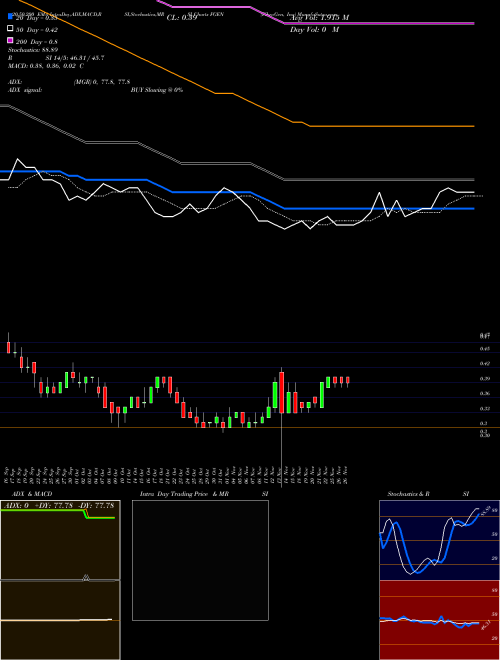Select the magenta 200 Day legend swatch
Viewport: 500px width, 660px height.
coord(10,40)
